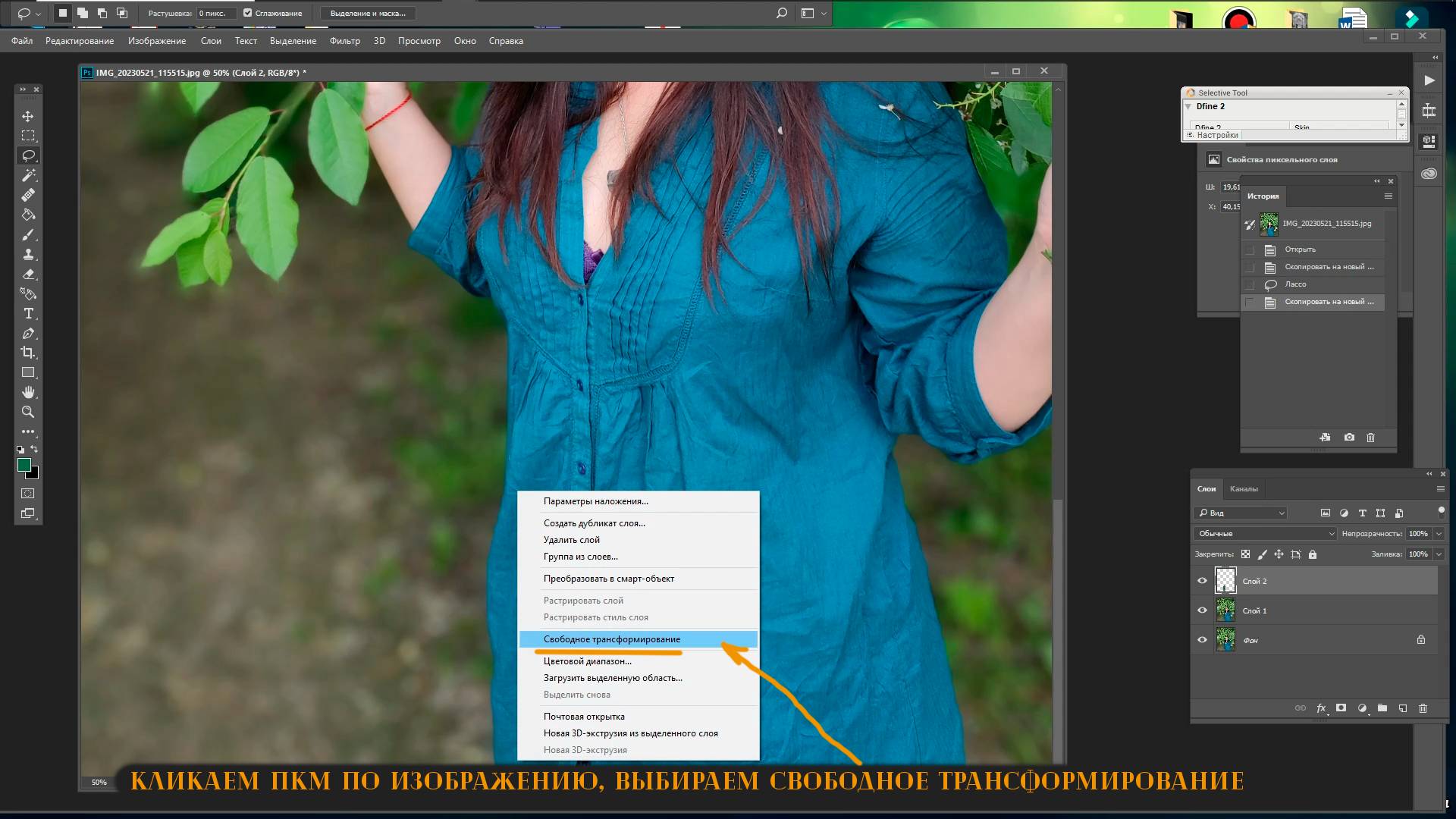
Task: Select the Move tool
Action: pyautogui.click(x=28, y=116)
